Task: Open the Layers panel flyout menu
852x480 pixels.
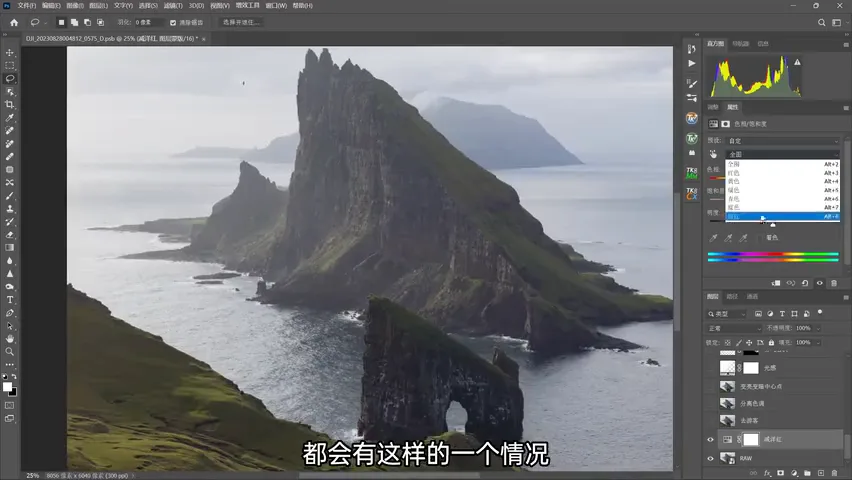Action: tap(846, 297)
